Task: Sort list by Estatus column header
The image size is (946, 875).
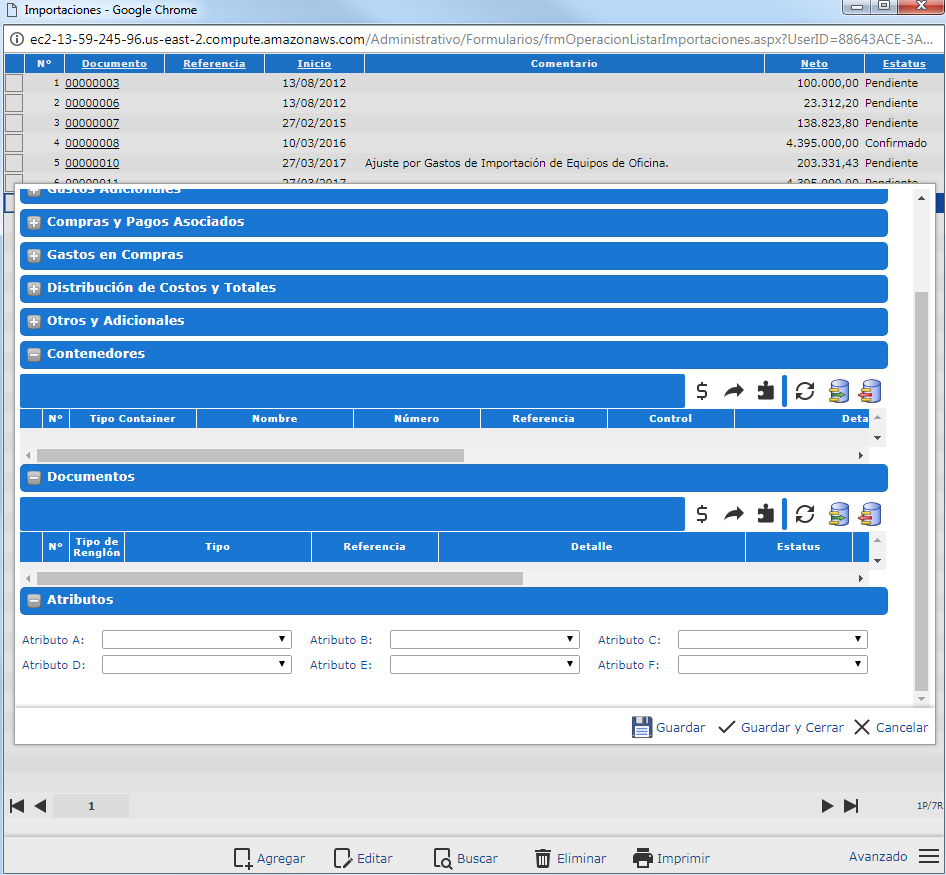Action: 904,63
